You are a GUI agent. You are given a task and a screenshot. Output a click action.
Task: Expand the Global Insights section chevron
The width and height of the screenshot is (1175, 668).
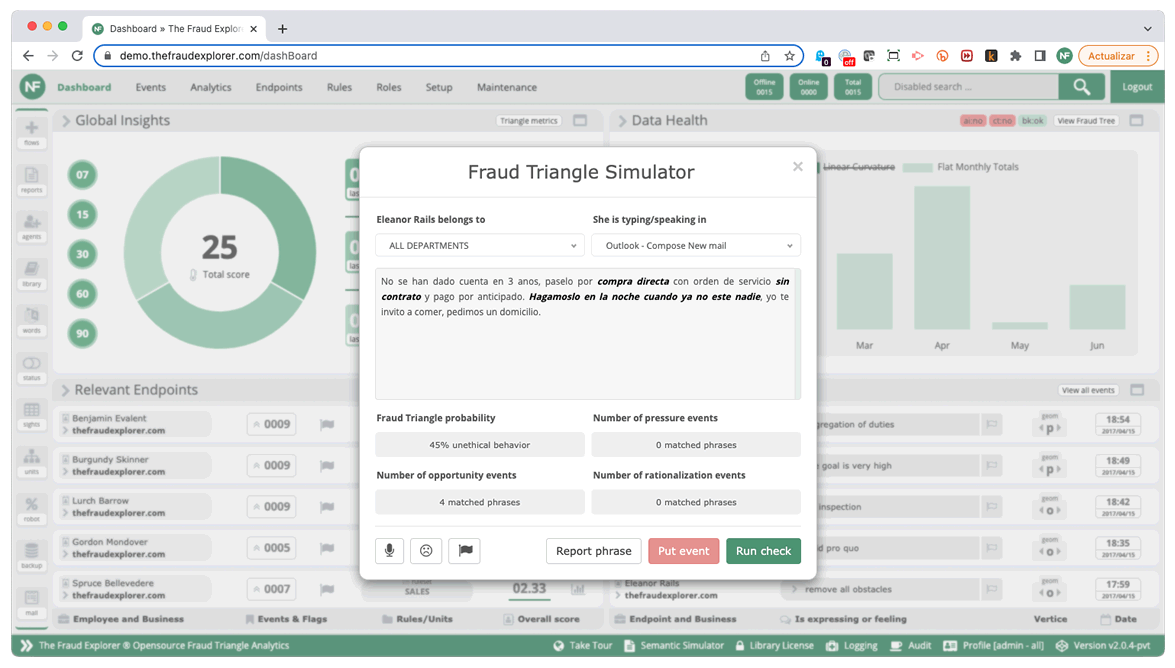coord(66,121)
